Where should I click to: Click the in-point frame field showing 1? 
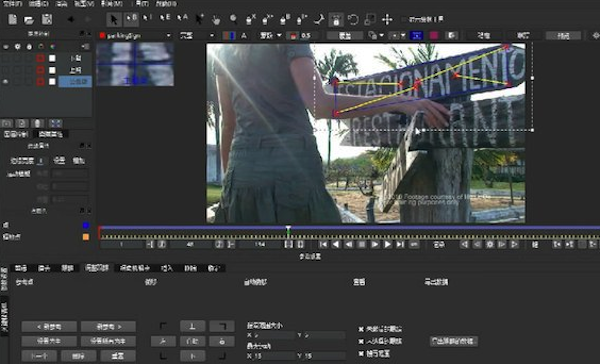click(x=122, y=244)
